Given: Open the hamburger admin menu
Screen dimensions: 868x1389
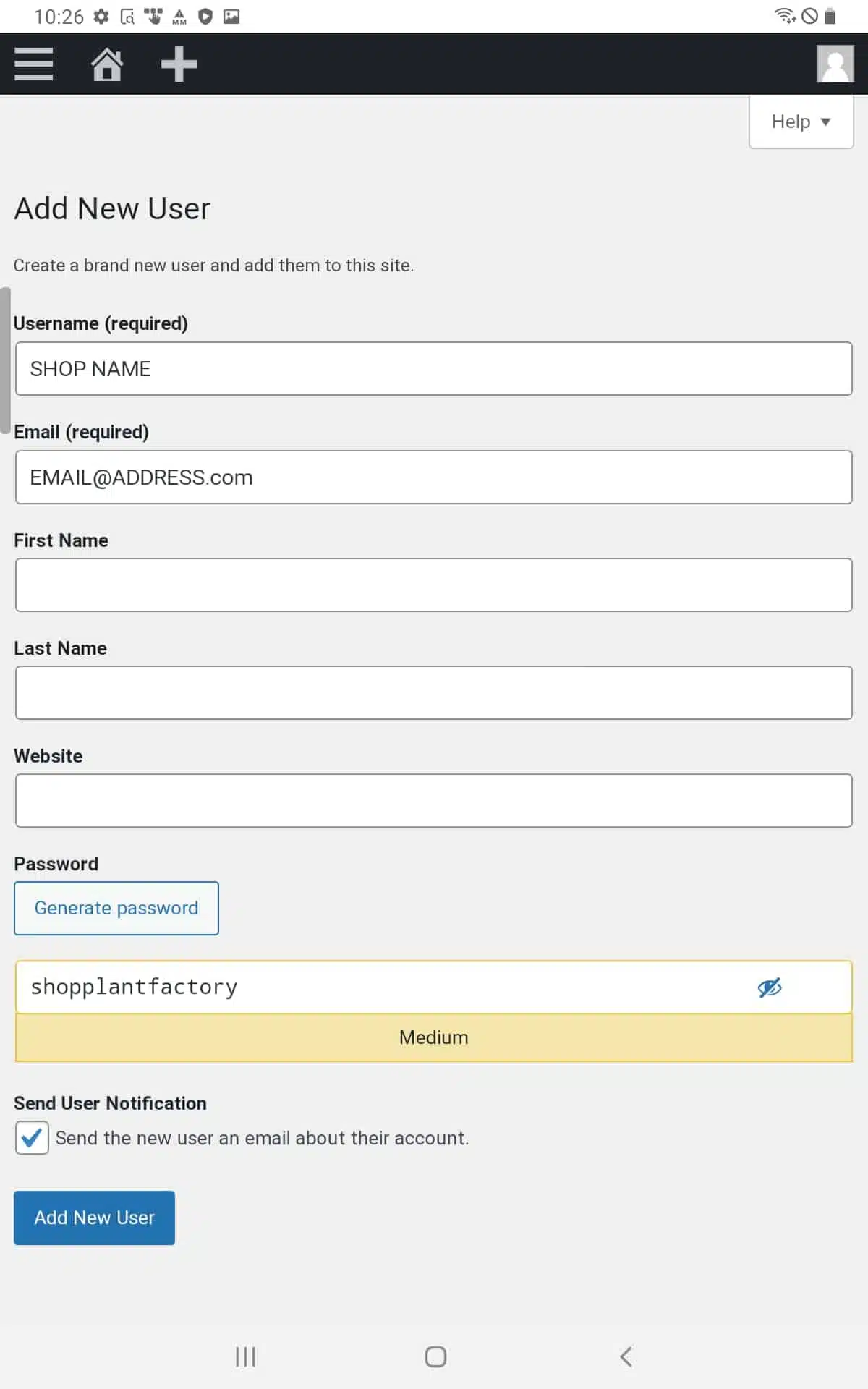Looking at the screenshot, I should [x=33, y=64].
